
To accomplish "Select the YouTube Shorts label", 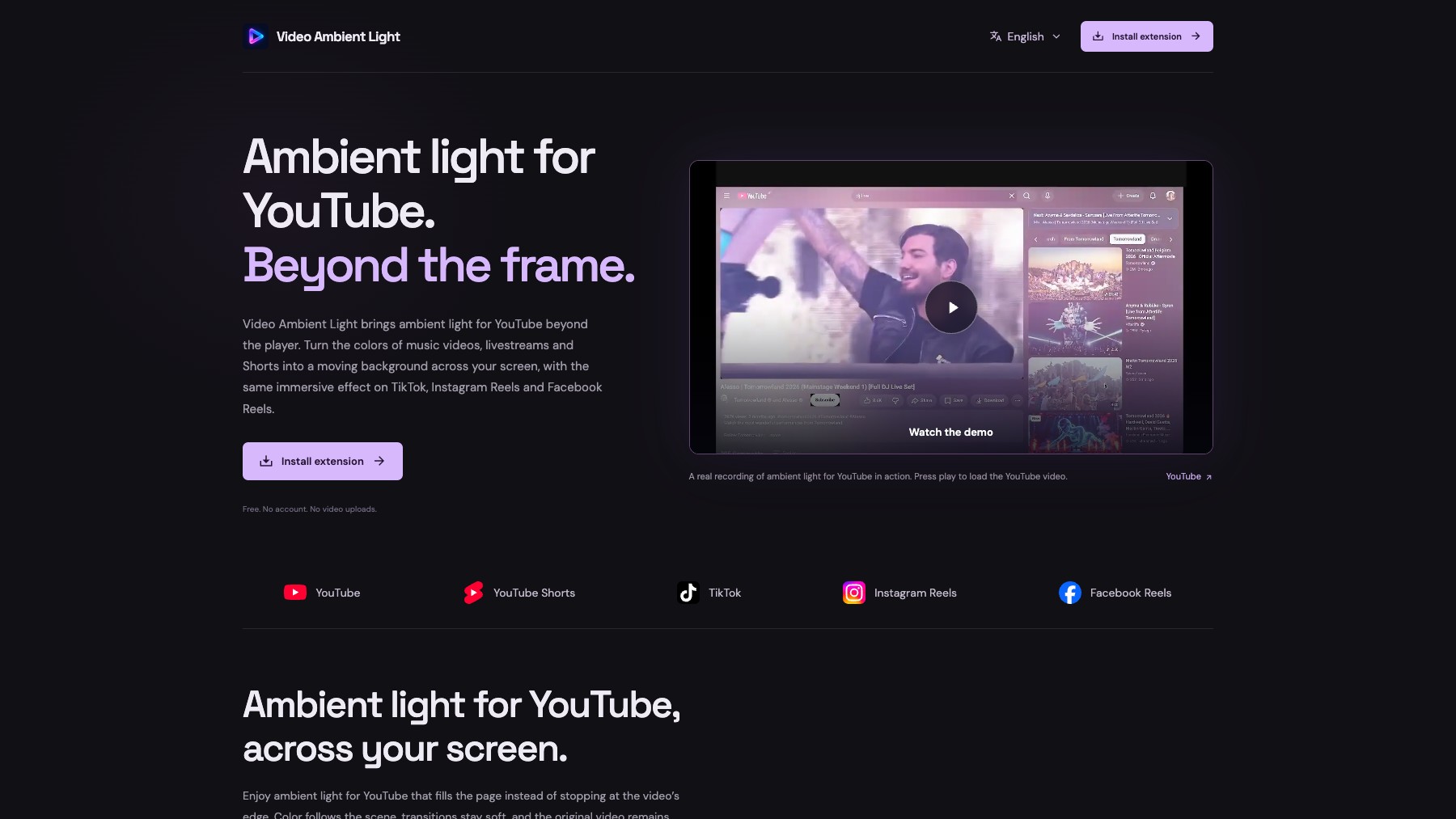I will (x=535, y=593).
